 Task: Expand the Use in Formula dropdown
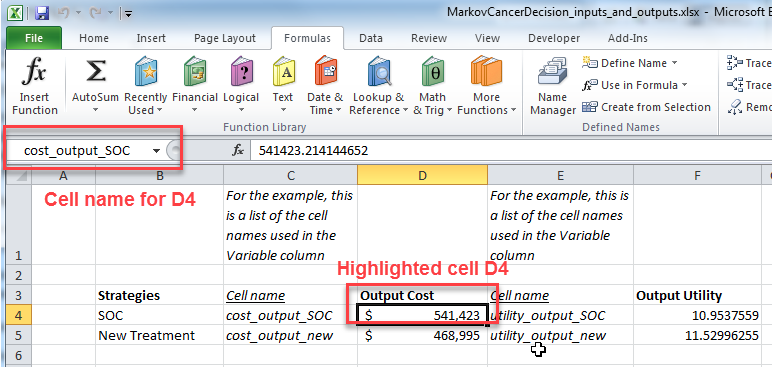pos(684,85)
